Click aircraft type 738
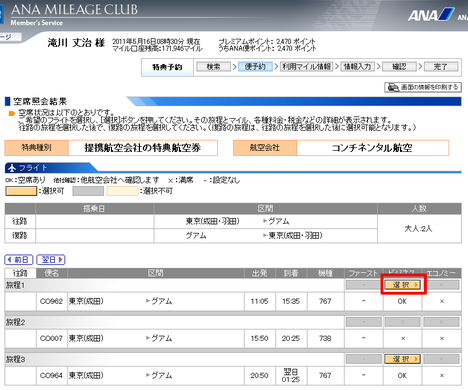 click(325, 338)
